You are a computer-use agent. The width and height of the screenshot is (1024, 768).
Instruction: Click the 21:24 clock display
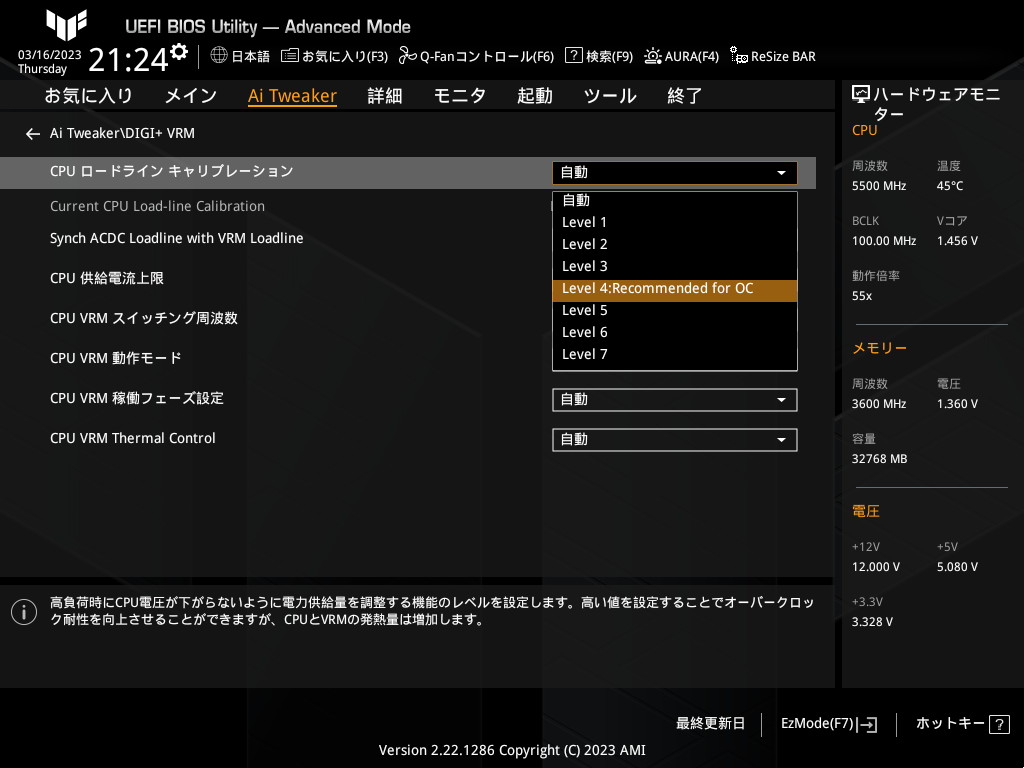(x=129, y=59)
